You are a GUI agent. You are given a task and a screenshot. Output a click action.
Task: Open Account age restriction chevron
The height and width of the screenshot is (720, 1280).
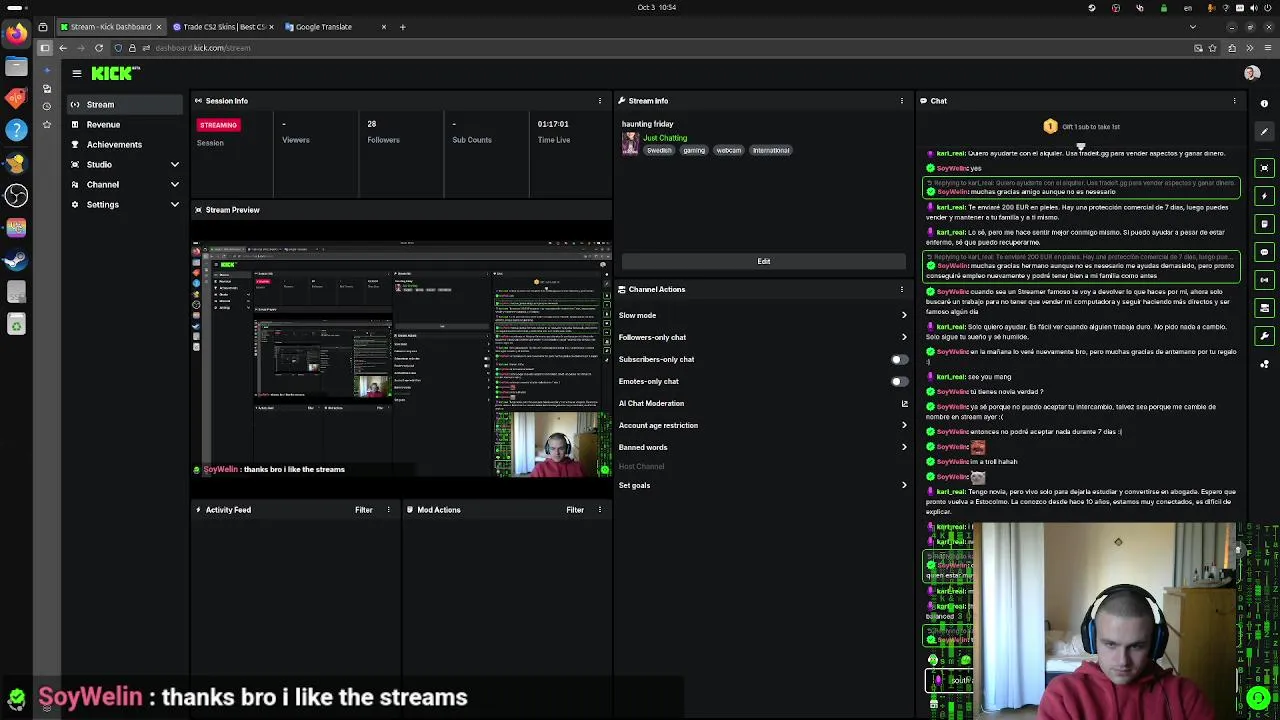[904, 426]
